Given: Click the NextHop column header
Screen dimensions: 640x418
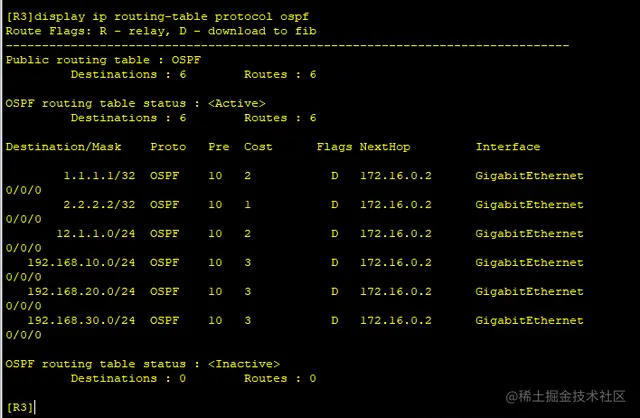Looking at the screenshot, I should tap(385, 147).
